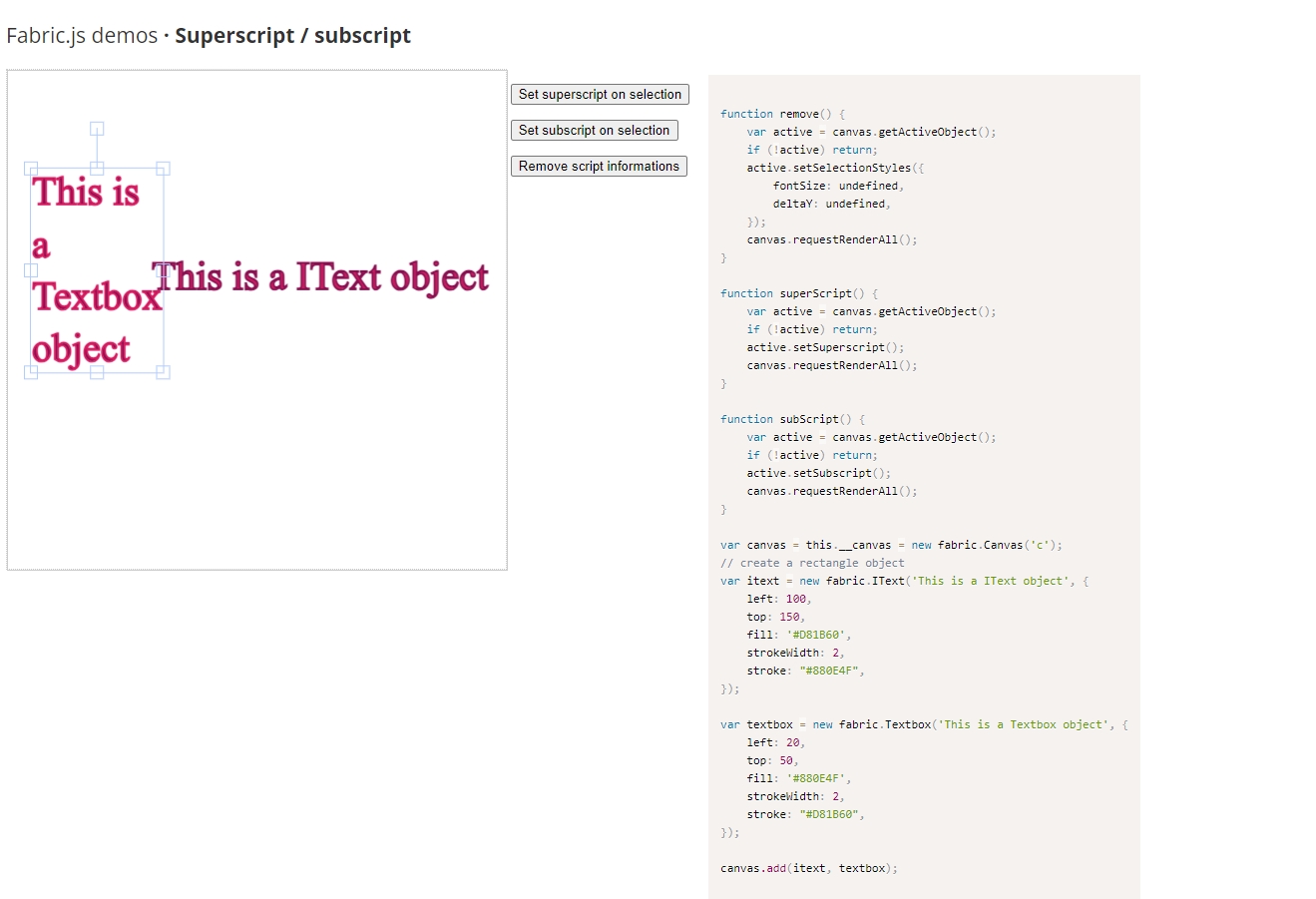
Task: Select the top-left corner handle of Textbox
Action: 31,169
